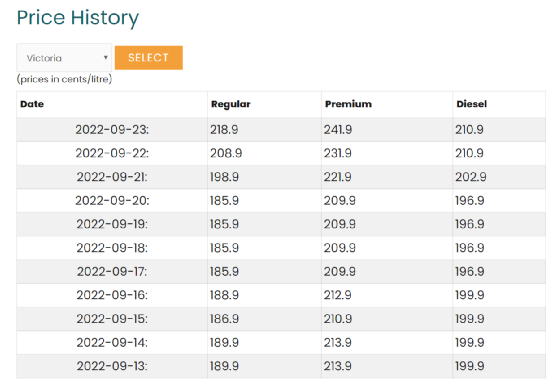Click Premium price 212.9 on 2022-09-16
This screenshot has width=553, height=379.
point(338,295)
